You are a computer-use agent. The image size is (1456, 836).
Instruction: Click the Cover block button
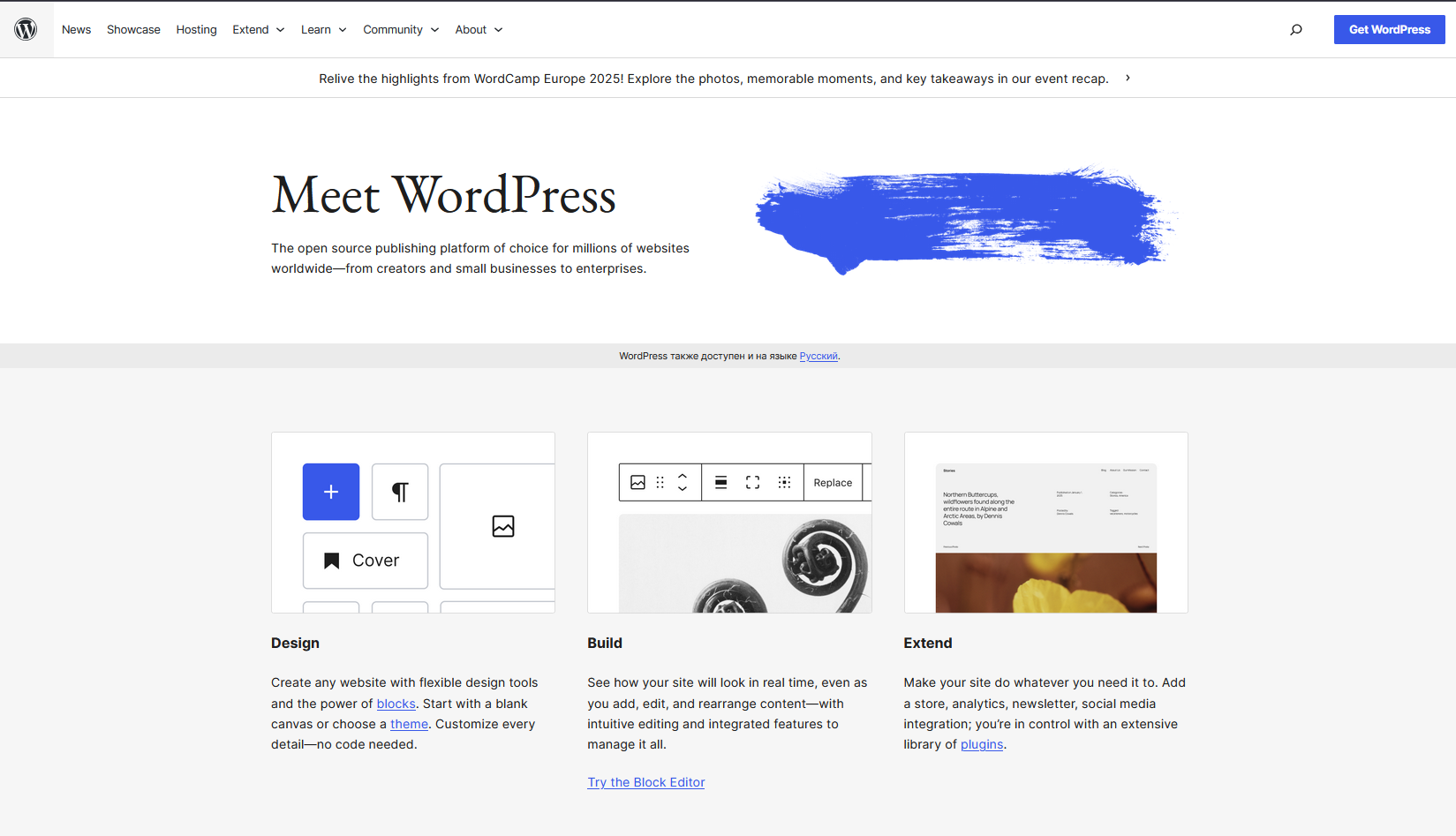366,561
